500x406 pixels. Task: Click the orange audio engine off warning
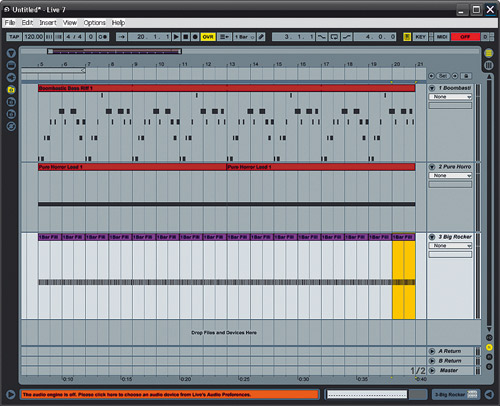click(x=170, y=395)
